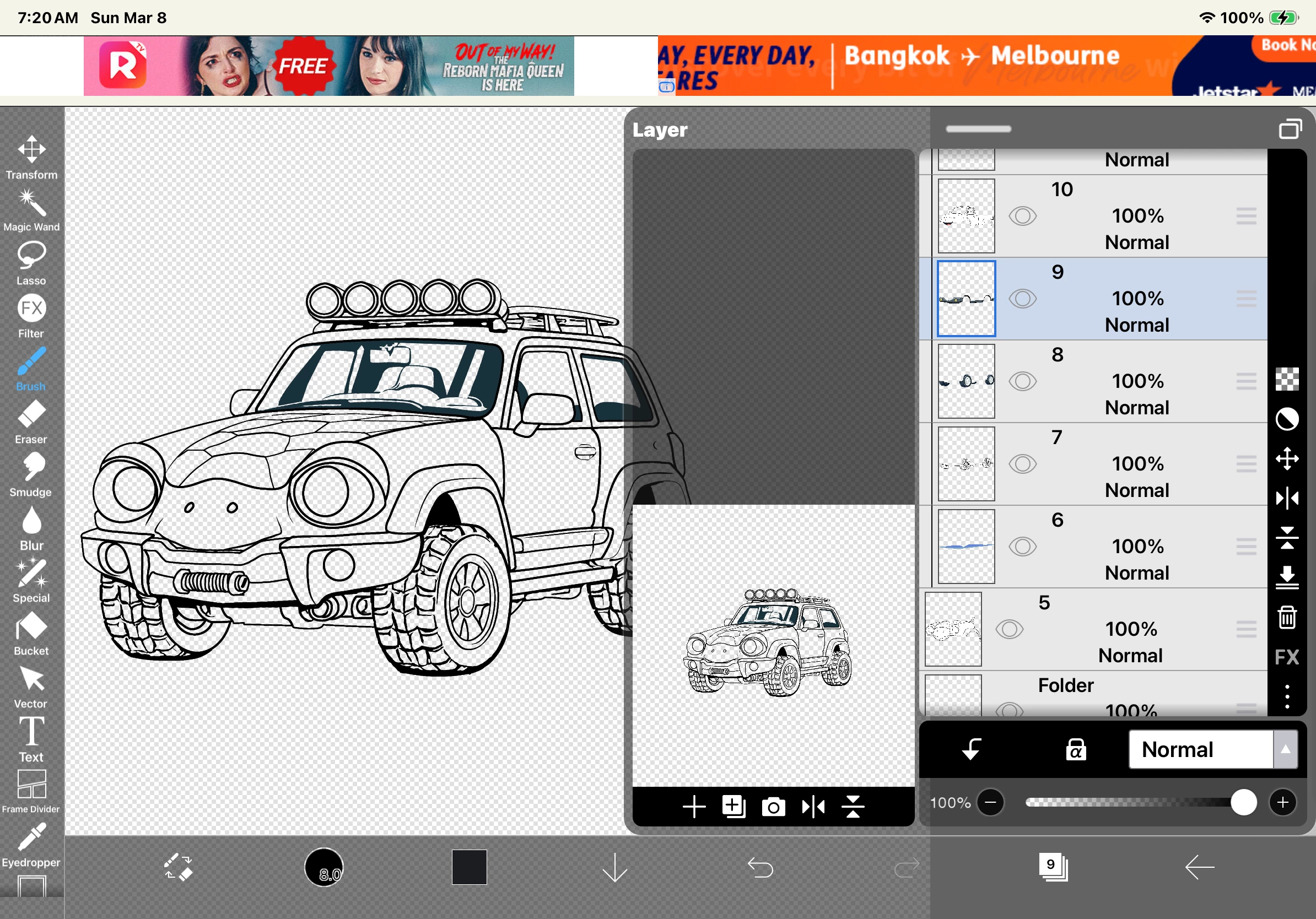Hide layer 10 with eye icon
This screenshot has width=1316, height=919.
(x=1022, y=217)
